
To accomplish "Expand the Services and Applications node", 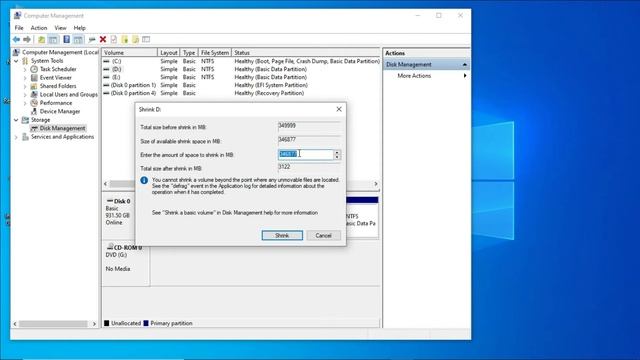I will point(16,137).
